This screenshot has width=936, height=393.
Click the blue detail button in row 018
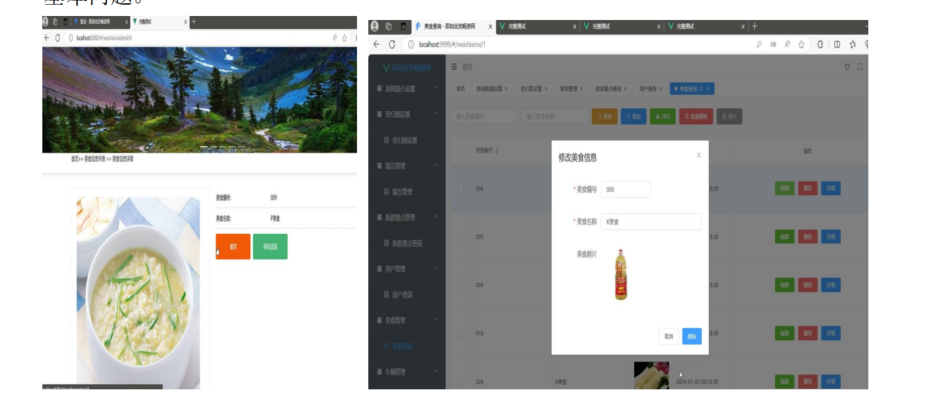pos(831,333)
